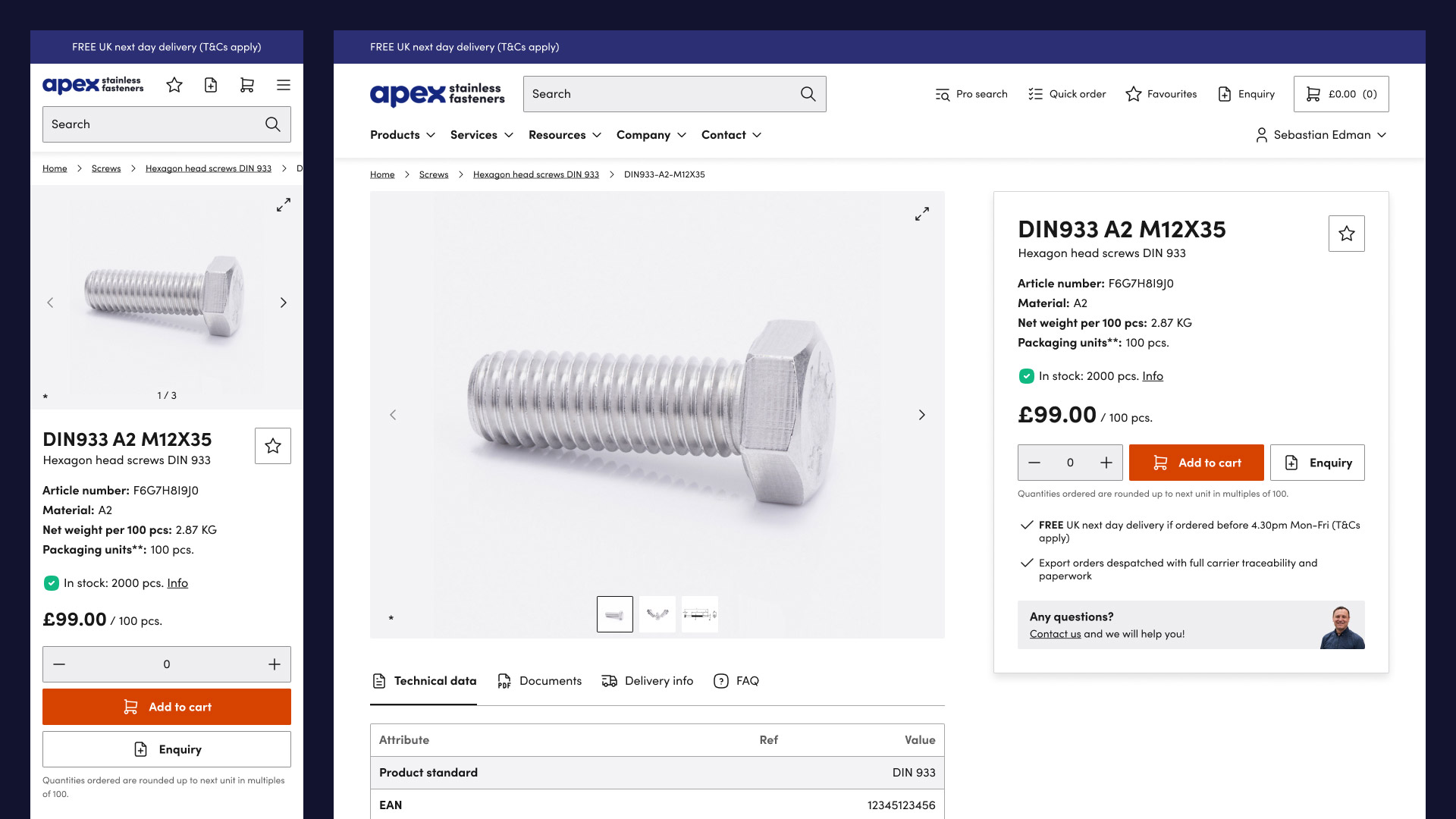Click the mobile hamburger menu icon
Screen dimensions: 1456x819
click(x=284, y=85)
